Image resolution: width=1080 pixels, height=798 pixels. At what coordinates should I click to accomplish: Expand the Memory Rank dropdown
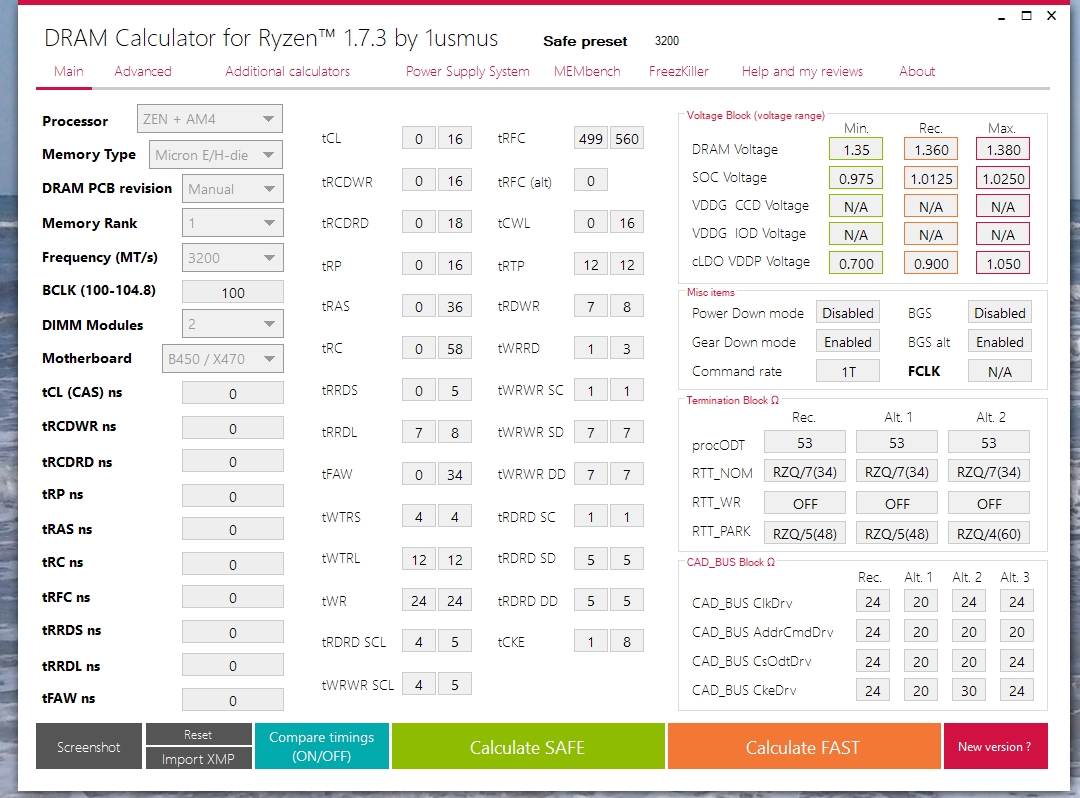pyautogui.click(x=232, y=223)
